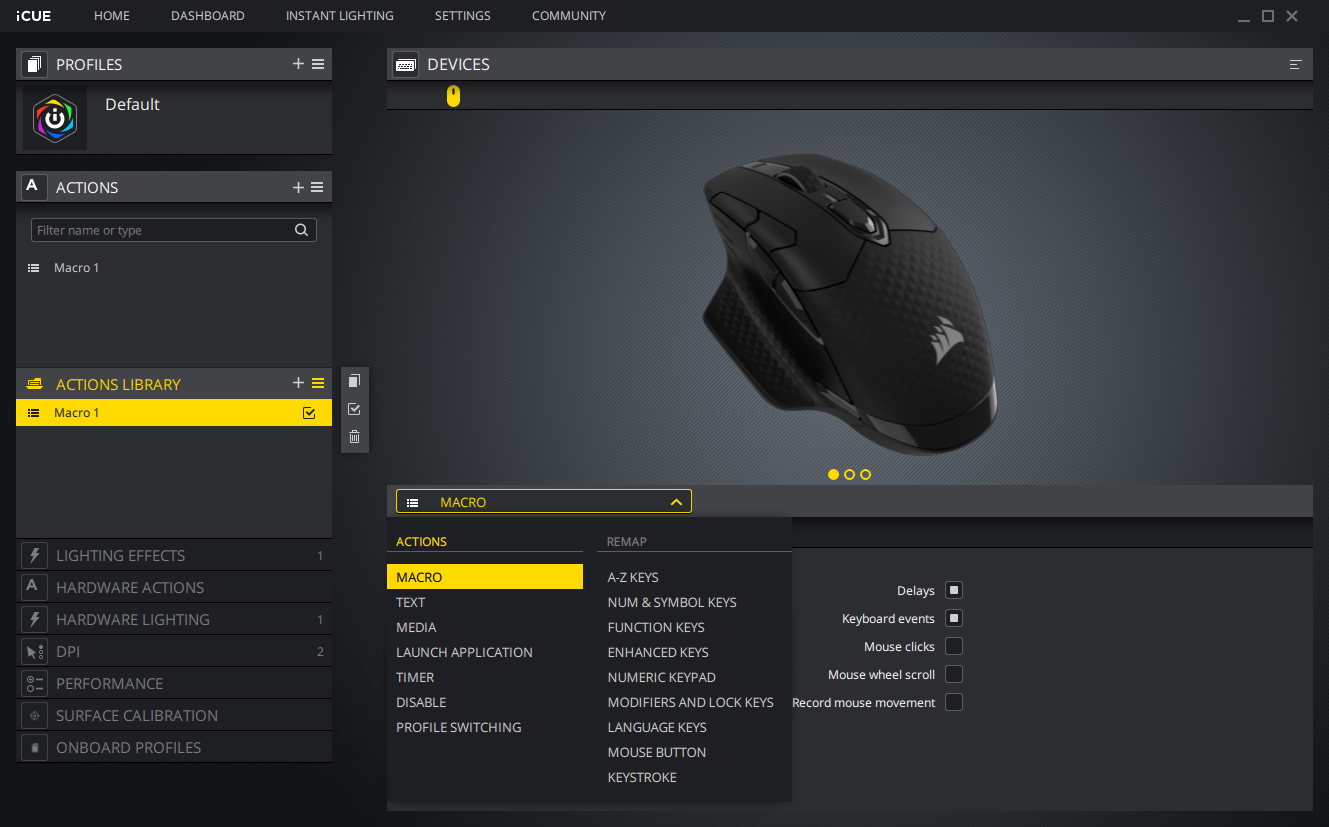
Task: Choose MODIFIERS AND LOCK KEYS remap option
Action: click(x=691, y=702)
